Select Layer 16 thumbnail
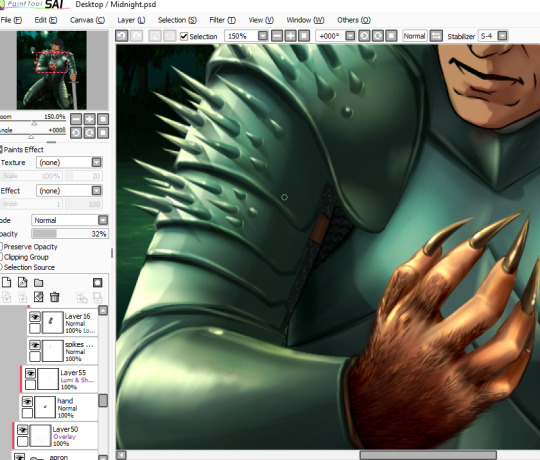The height and width of the screenshot is (460, 540). tap(53, 322)
